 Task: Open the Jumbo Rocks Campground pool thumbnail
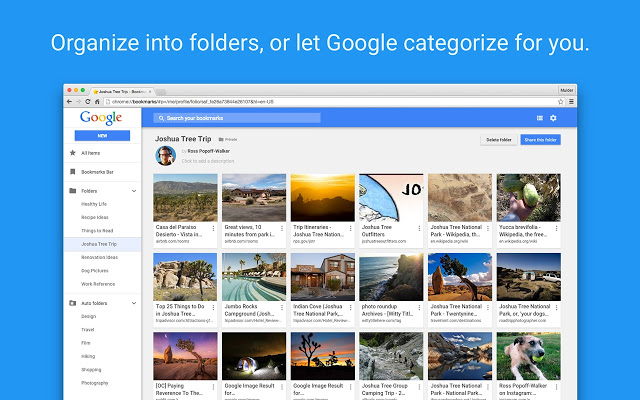[x=254, y=277]
